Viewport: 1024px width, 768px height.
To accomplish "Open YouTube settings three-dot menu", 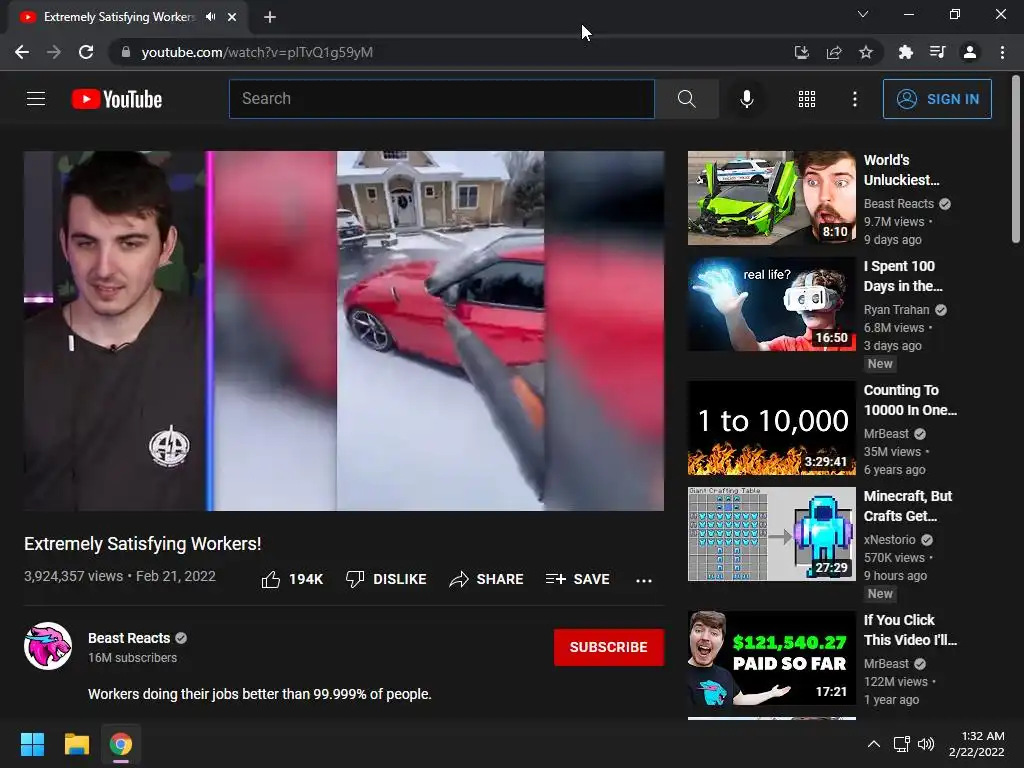I will [x=855, y=99].
